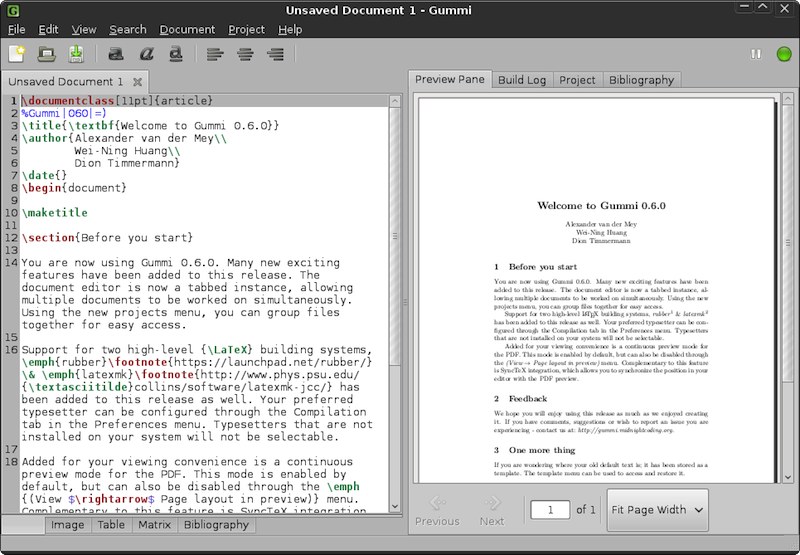Open the Matrix insert tab
This screenshot has width=800, height=555.
(x=154, y=525)
